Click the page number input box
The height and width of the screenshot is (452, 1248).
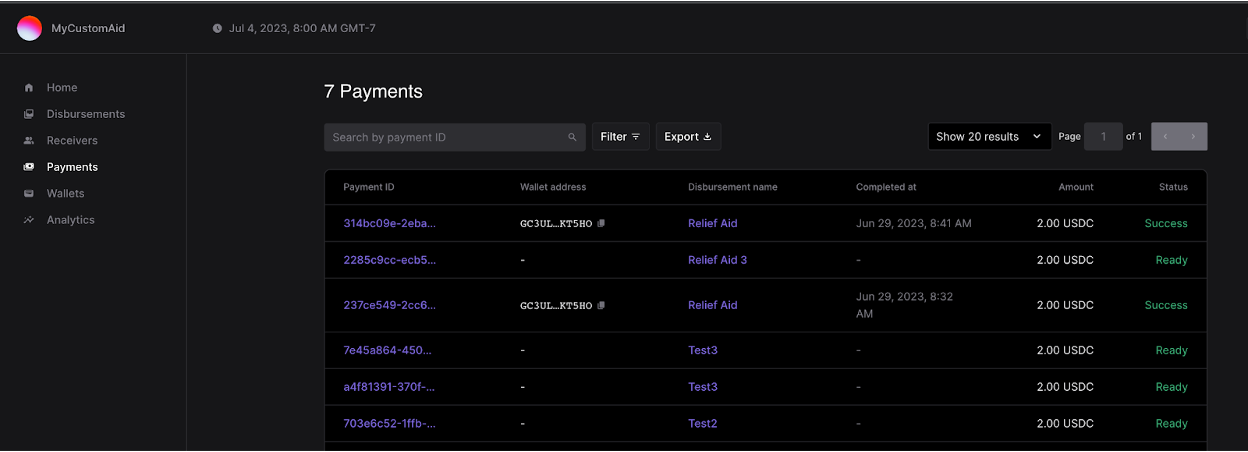click(x=1104, y=137)
